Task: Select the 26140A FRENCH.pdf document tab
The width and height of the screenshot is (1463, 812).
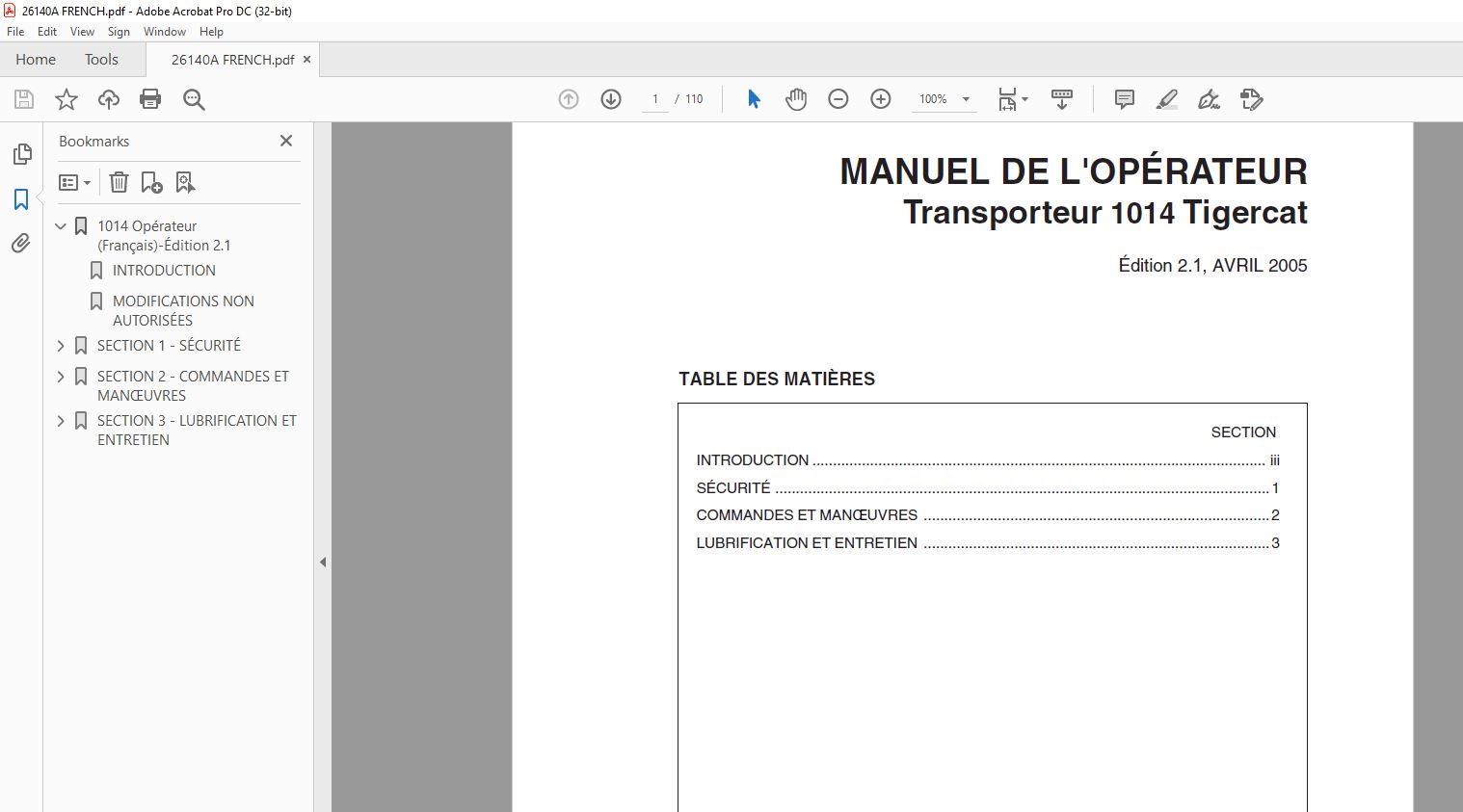Action: pyautogui.click(x=232, y=60)
